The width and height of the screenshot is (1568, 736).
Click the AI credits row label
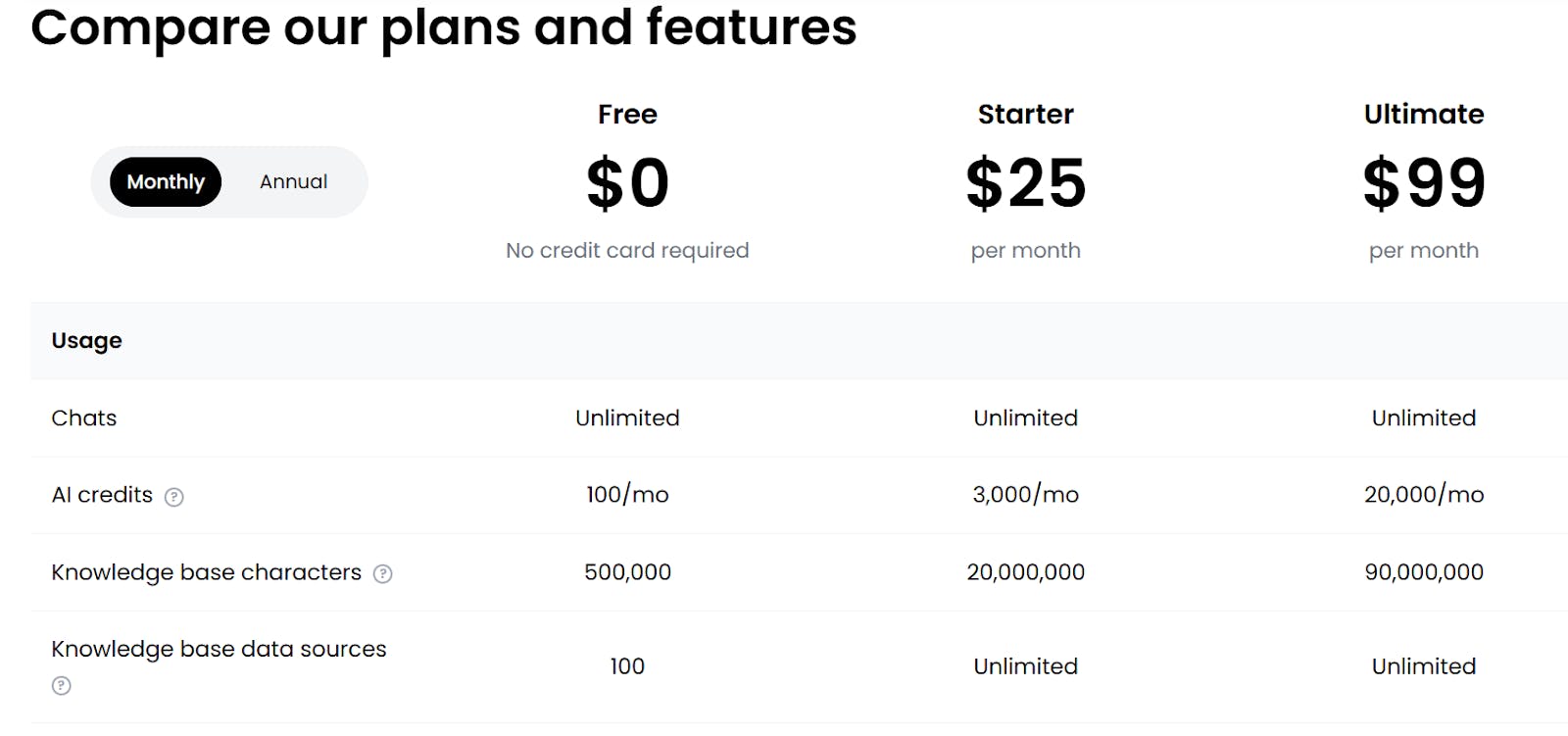(102, 495)
